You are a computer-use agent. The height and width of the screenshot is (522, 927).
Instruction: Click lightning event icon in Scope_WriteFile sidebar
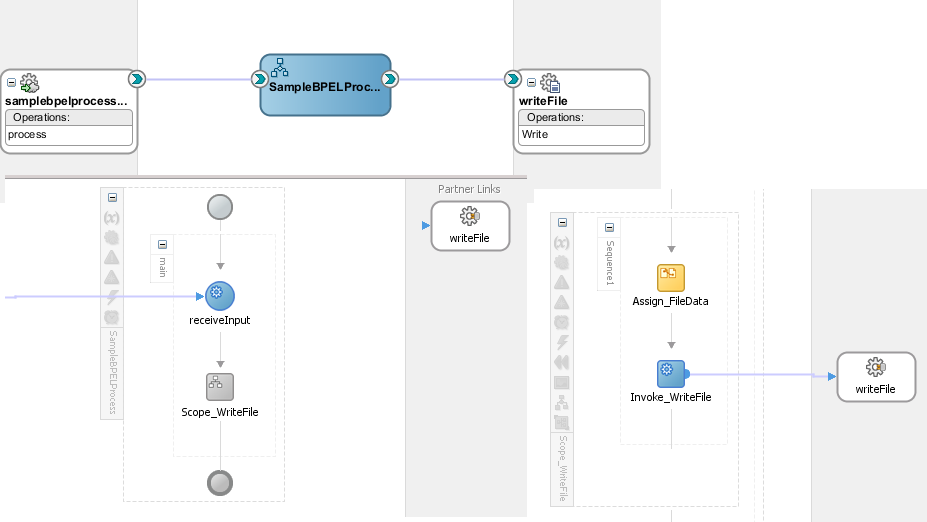(562, 342)
